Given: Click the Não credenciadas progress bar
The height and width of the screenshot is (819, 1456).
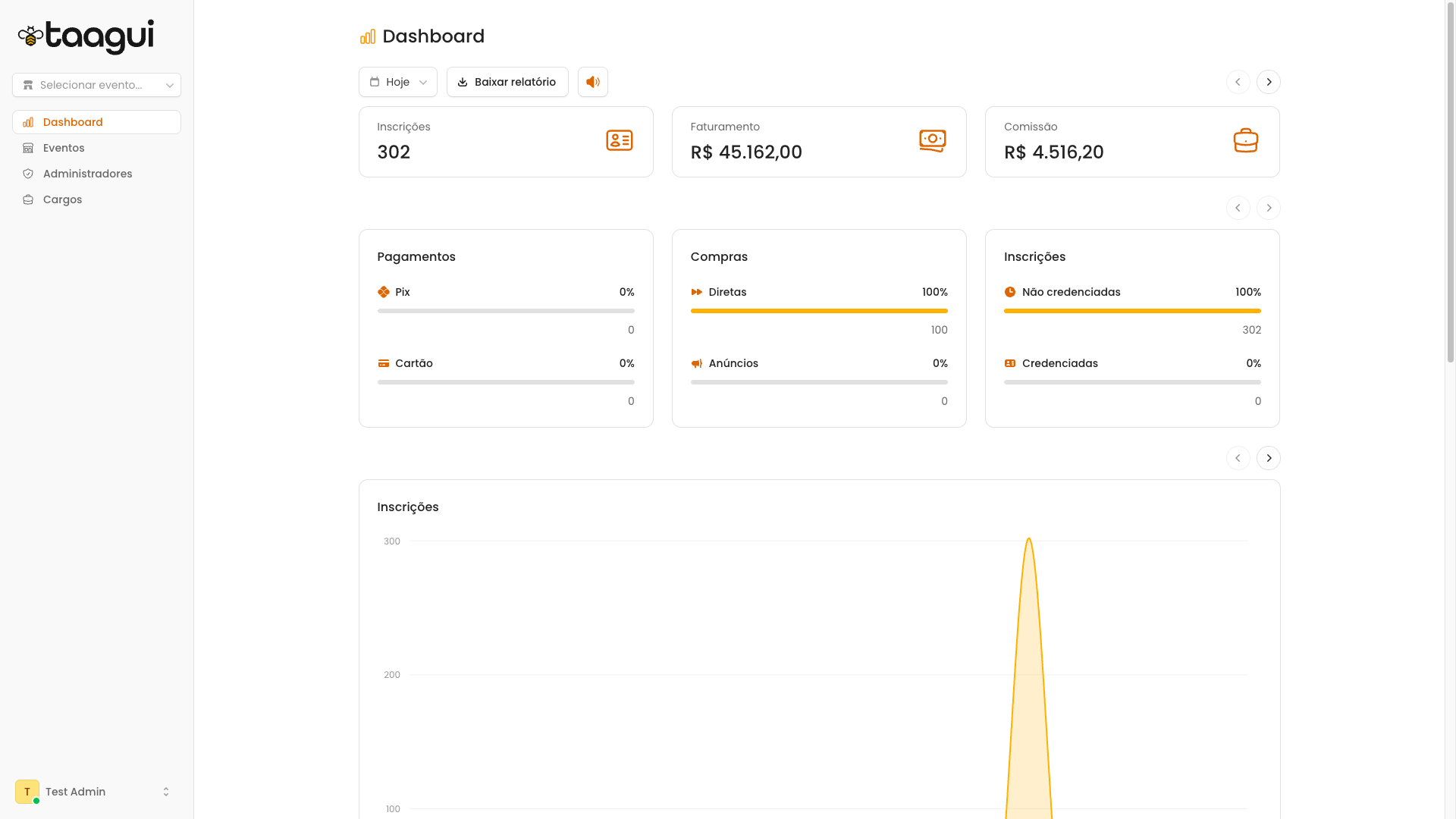Looking at the screenshot, I should 1132,311.
